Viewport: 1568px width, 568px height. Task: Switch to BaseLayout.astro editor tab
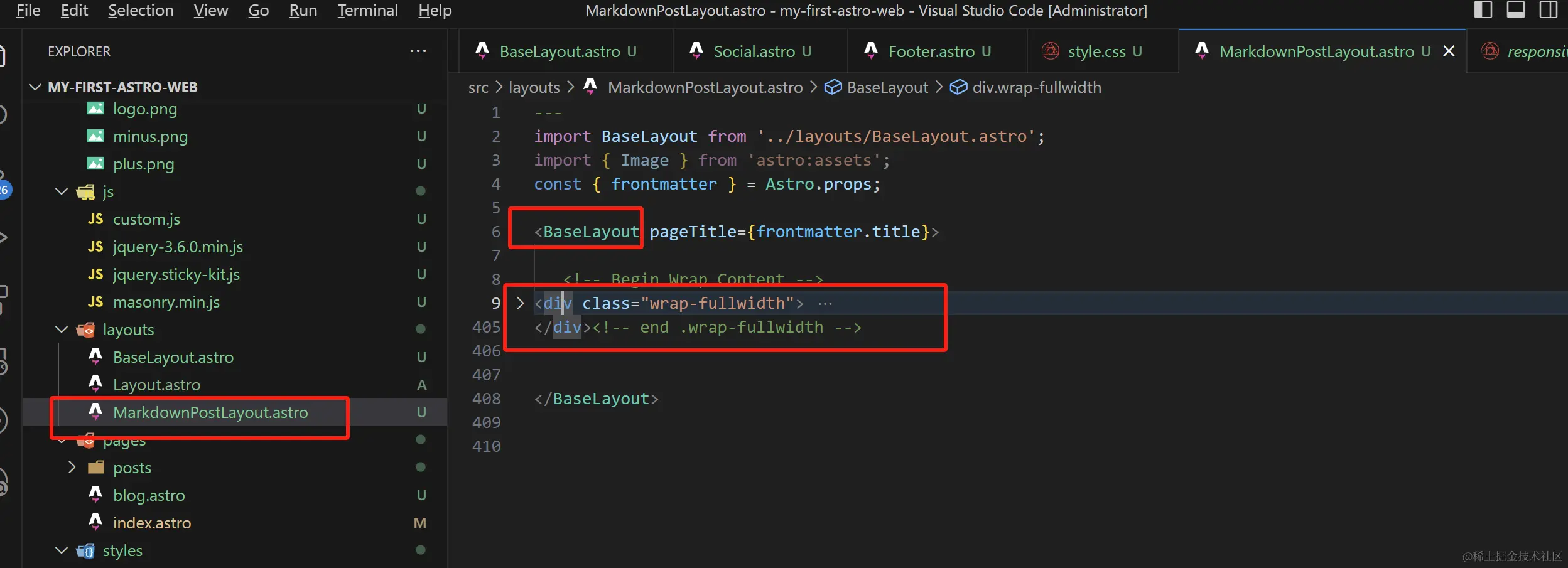560,51
